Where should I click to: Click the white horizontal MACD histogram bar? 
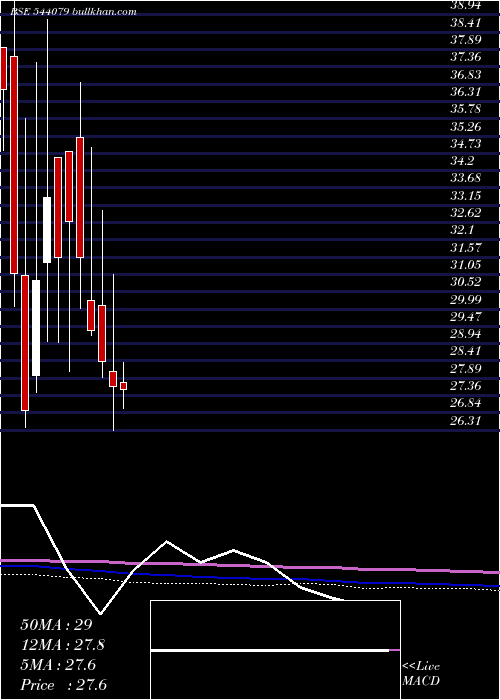(270, 651)
